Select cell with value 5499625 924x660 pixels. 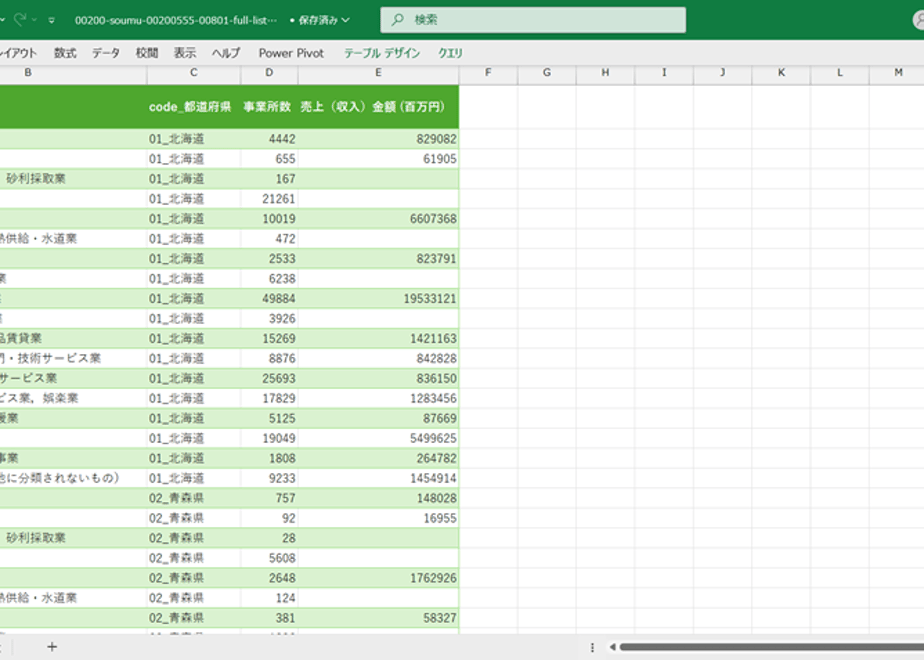(378, 438)
